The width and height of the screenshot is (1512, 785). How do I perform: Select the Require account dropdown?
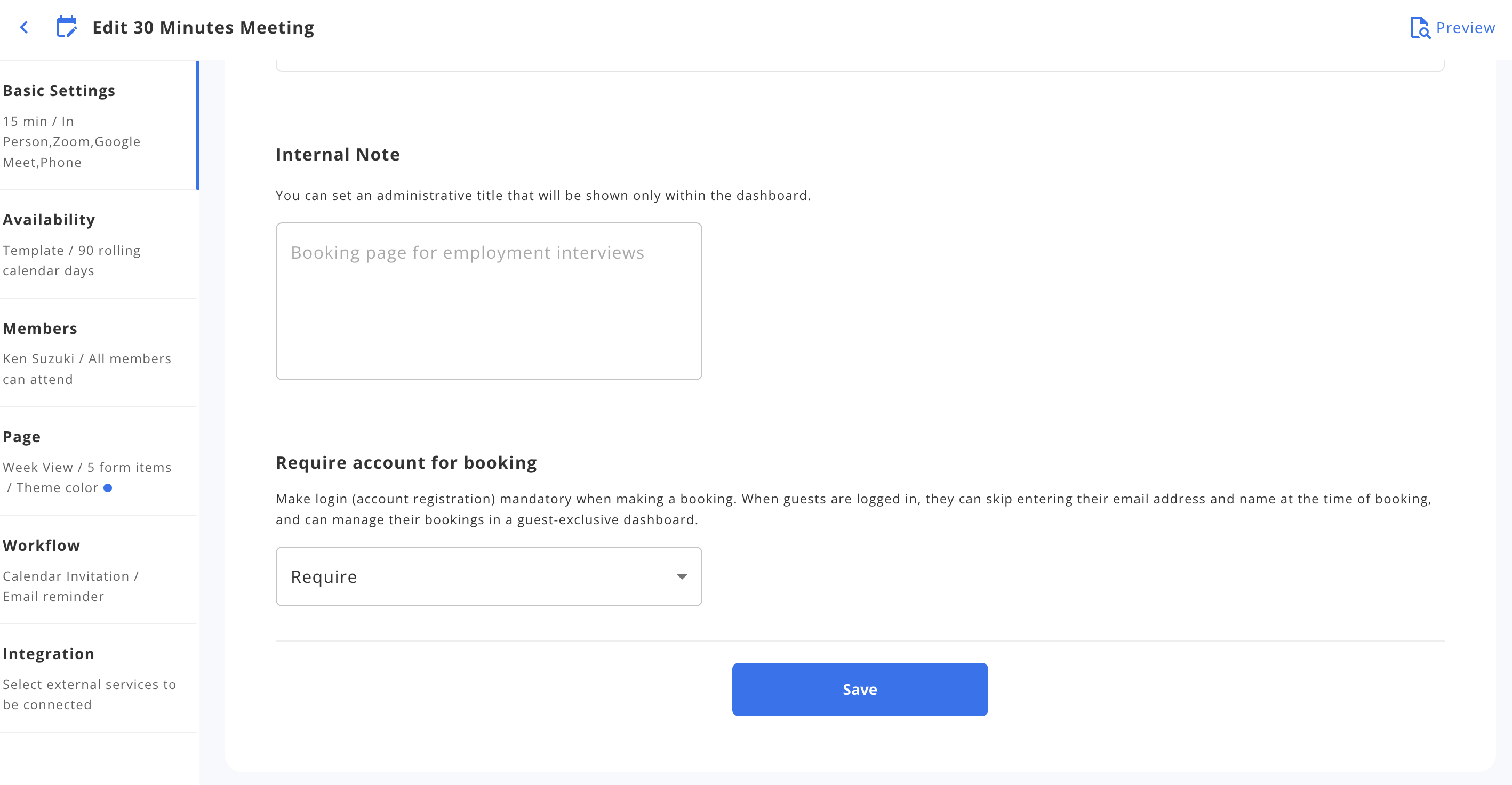click(489, 576)
